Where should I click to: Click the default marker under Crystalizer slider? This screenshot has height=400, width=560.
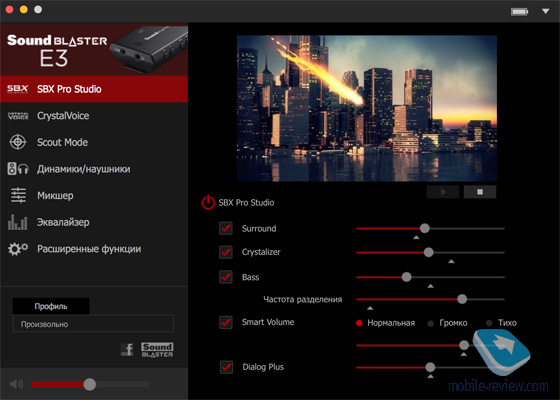click(451, 261)
